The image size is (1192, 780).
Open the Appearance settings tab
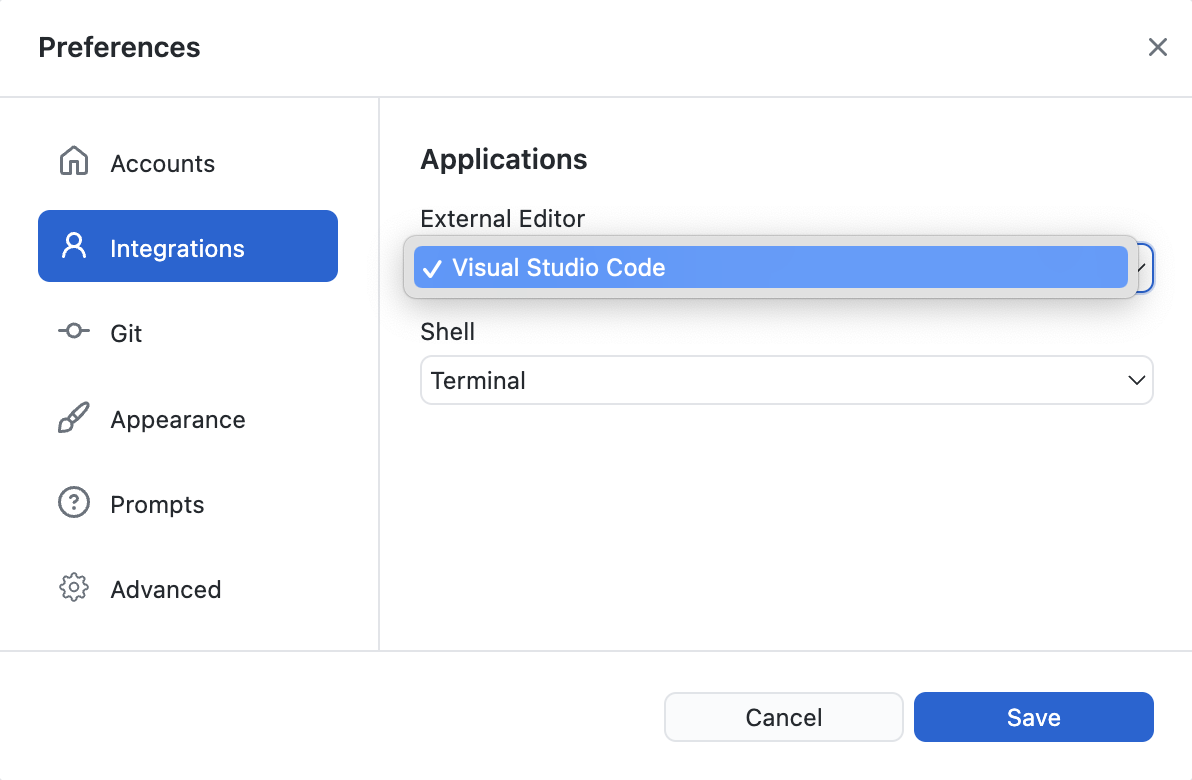pos(188,418)
